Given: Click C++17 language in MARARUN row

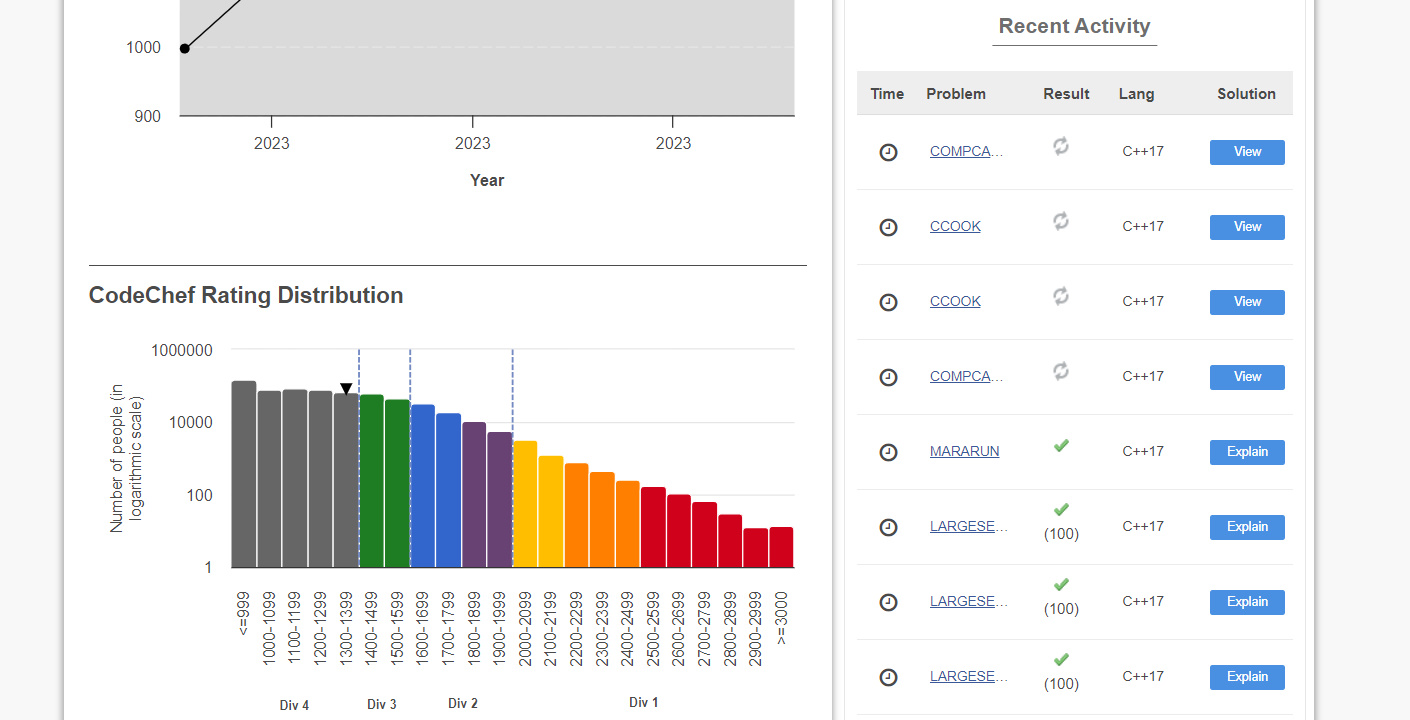Looking at the screenshot, I should tap(1143, 451).
